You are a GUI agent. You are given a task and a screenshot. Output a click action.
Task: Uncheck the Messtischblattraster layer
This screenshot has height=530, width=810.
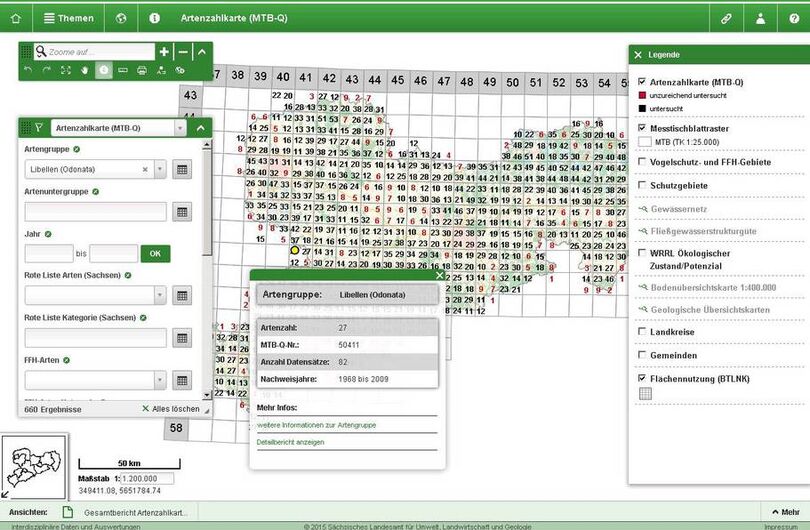642,128
